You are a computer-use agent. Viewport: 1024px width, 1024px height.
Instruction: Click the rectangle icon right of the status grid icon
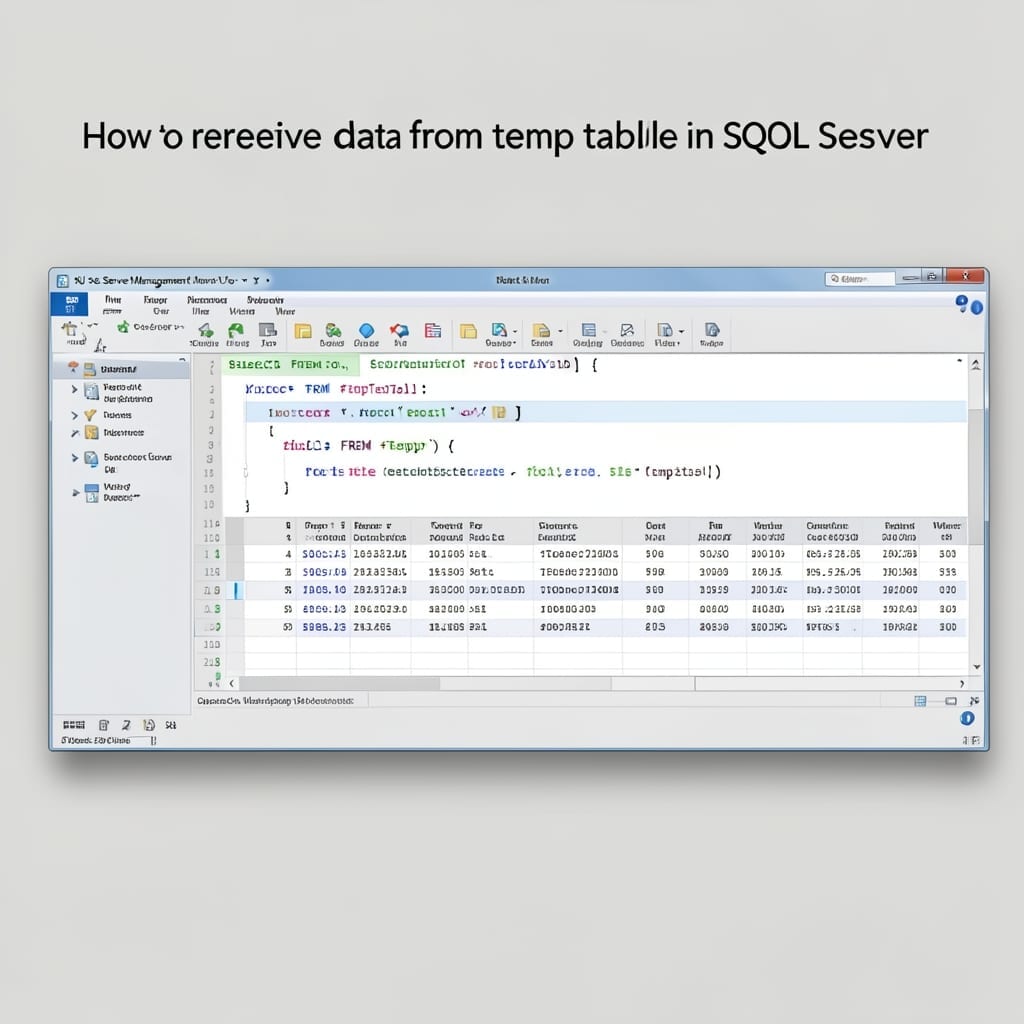pyautogui.click(x=951, y=701)
